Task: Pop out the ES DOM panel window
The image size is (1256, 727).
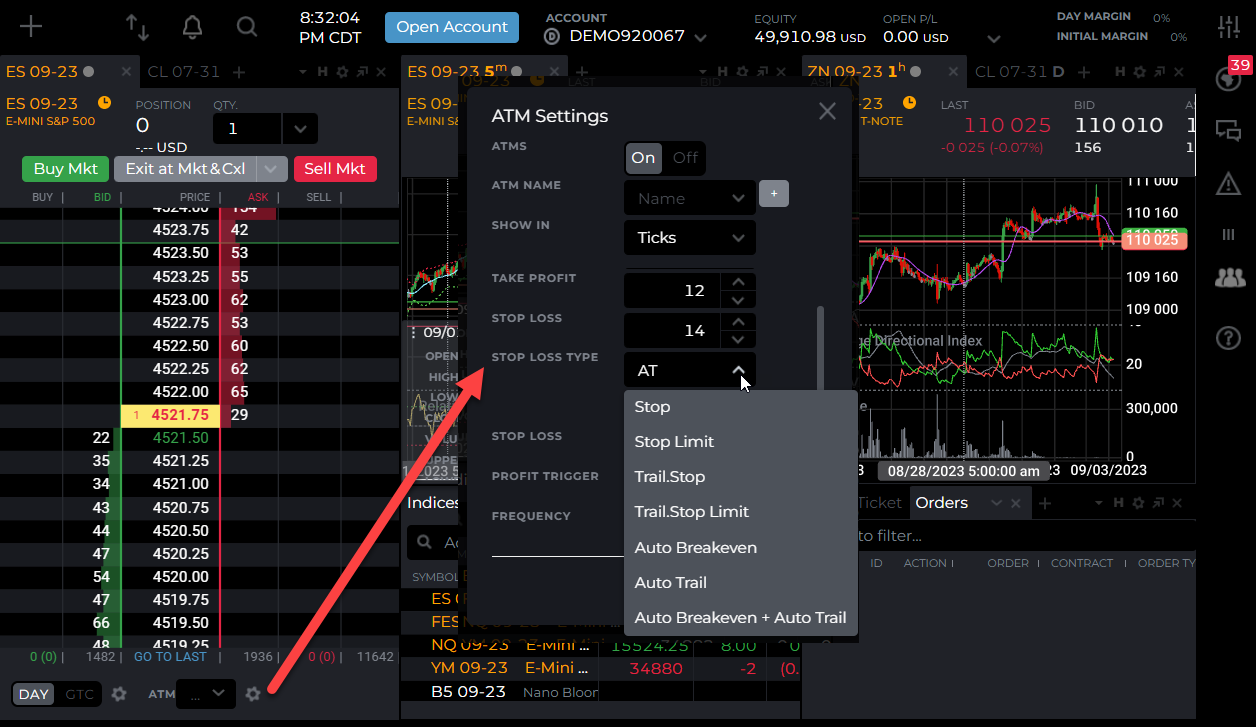Action: 362,72
